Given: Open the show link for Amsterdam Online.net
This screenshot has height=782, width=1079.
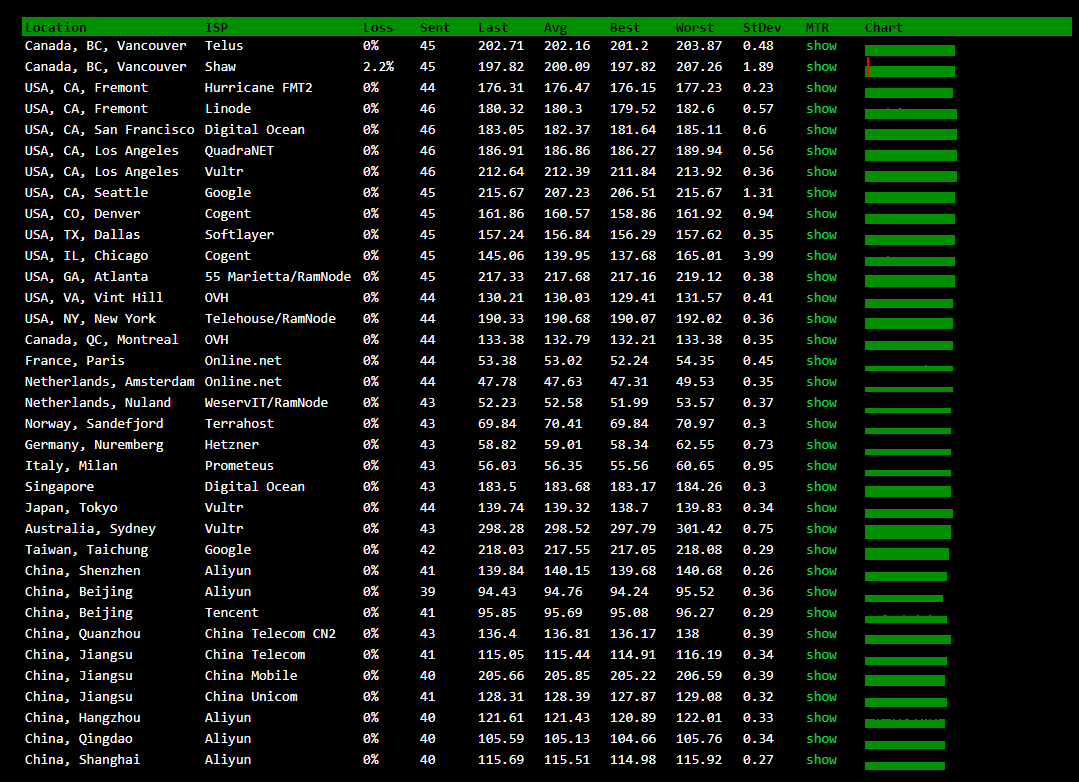Looking at the screenshot, I should [x=821, y=382].
